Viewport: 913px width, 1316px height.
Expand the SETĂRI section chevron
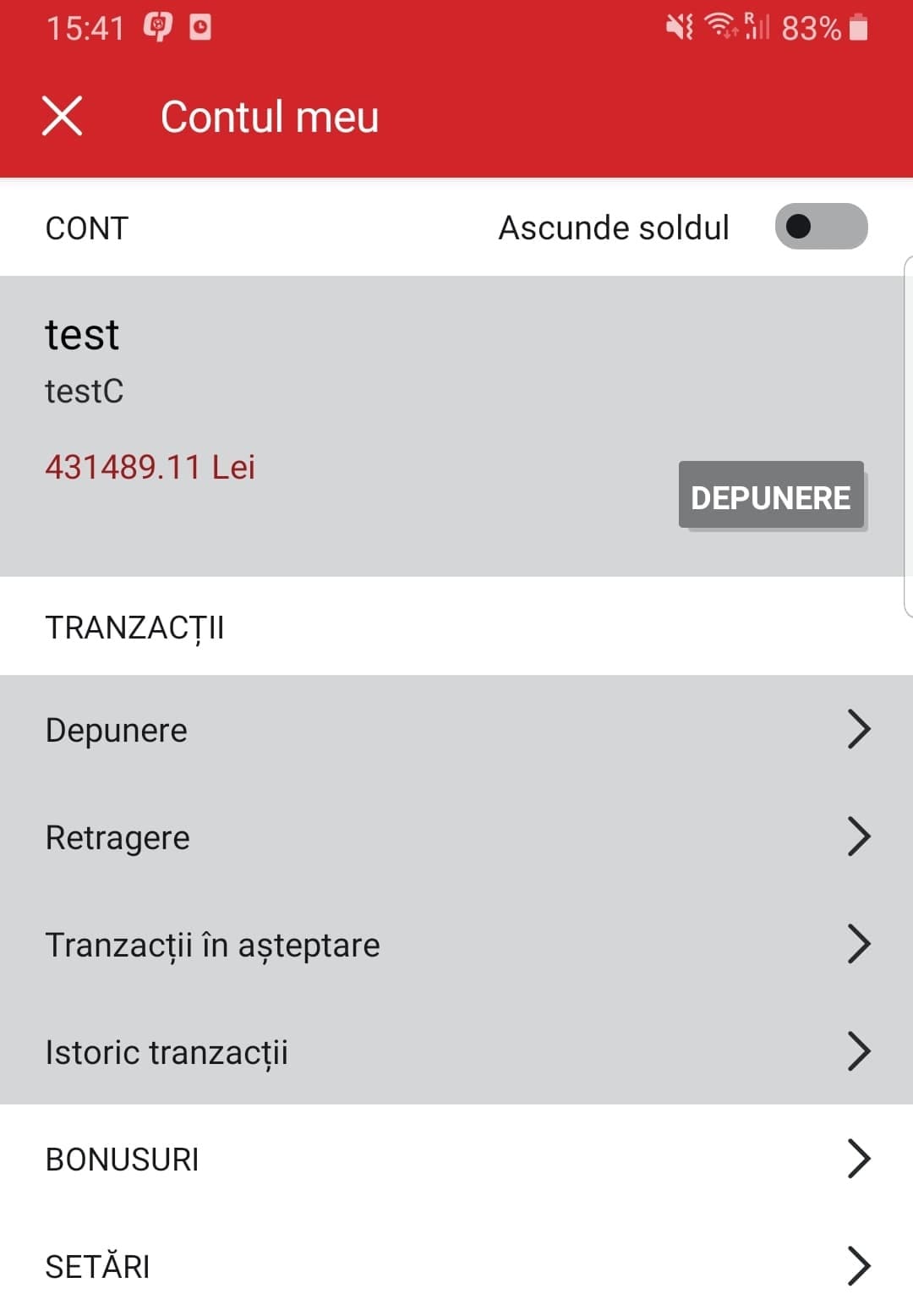(x=858, y=1266)
